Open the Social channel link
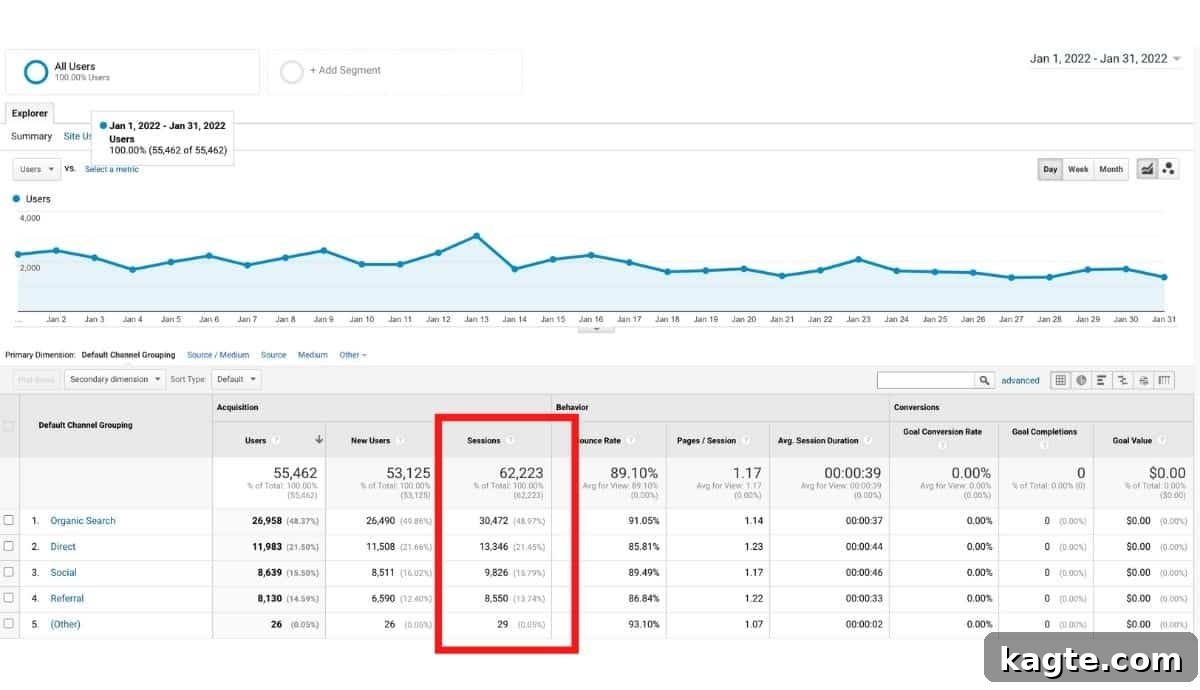1200x690 pixels. [63, 572]
